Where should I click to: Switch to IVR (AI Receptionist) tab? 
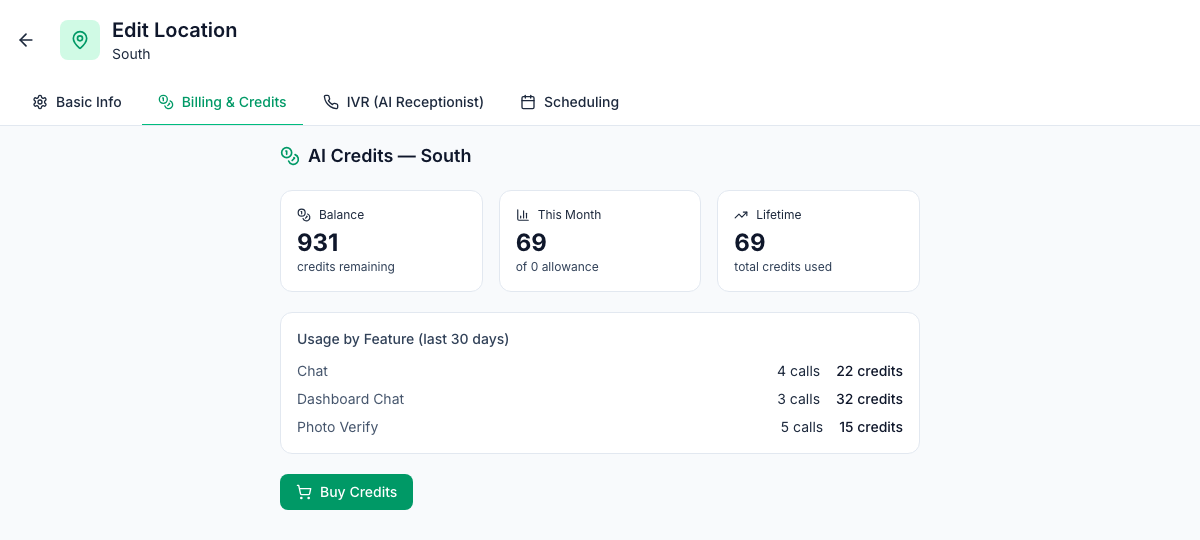click(x=403, y=102)
